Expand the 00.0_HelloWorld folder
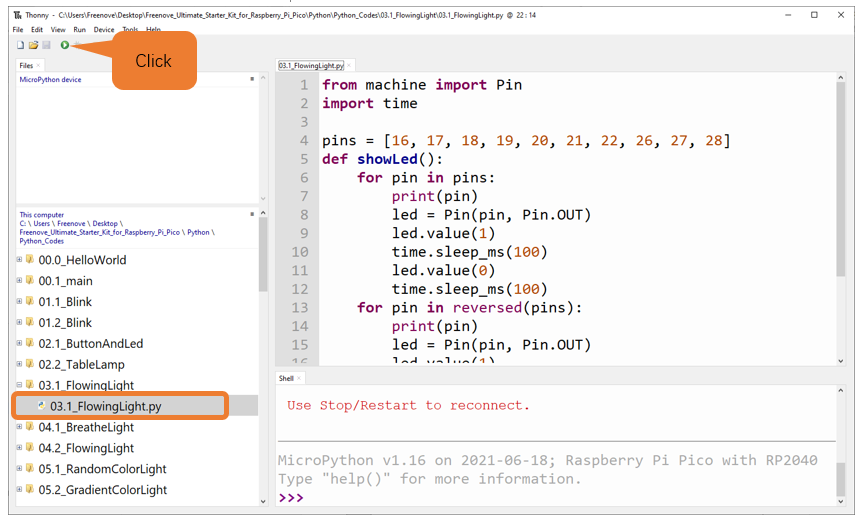 19,259
